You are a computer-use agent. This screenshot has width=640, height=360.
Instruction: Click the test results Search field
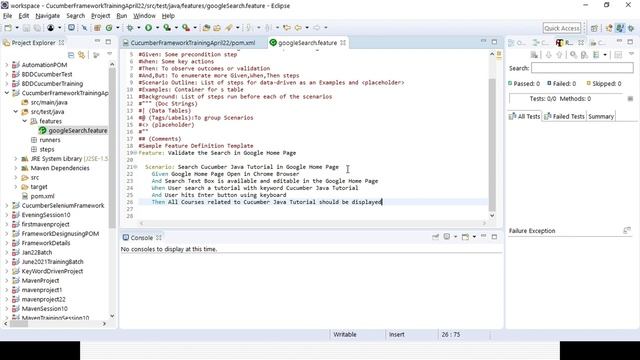pos(582,68)
